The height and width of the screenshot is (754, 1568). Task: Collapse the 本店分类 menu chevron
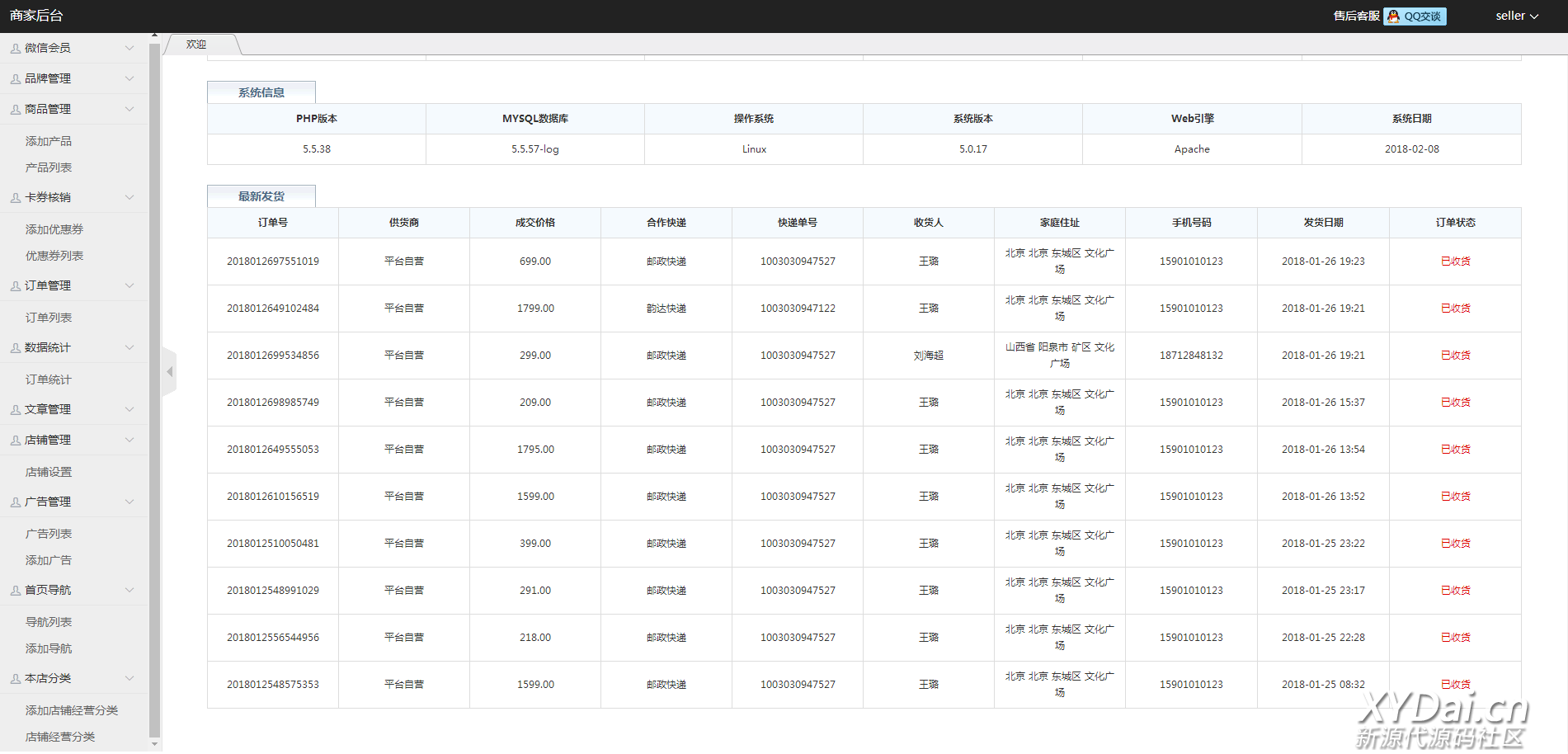tap(129, 678)
